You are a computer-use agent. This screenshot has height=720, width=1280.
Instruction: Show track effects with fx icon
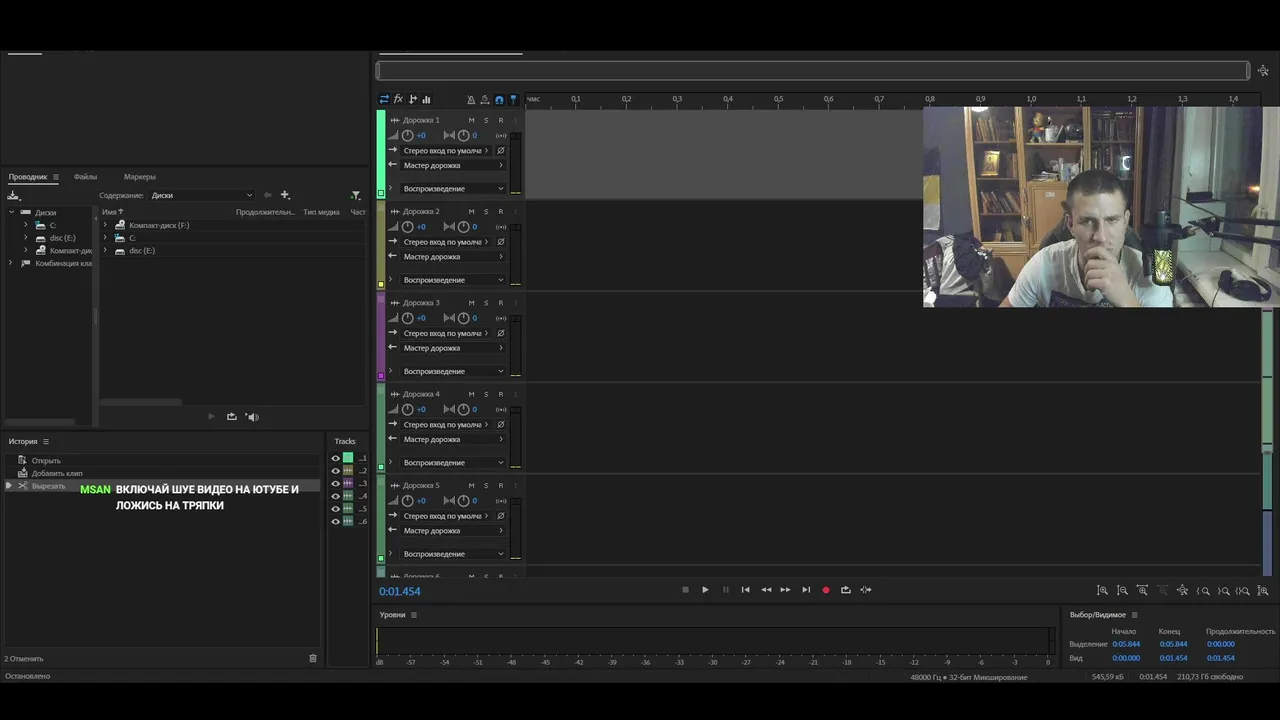(398, 99)
